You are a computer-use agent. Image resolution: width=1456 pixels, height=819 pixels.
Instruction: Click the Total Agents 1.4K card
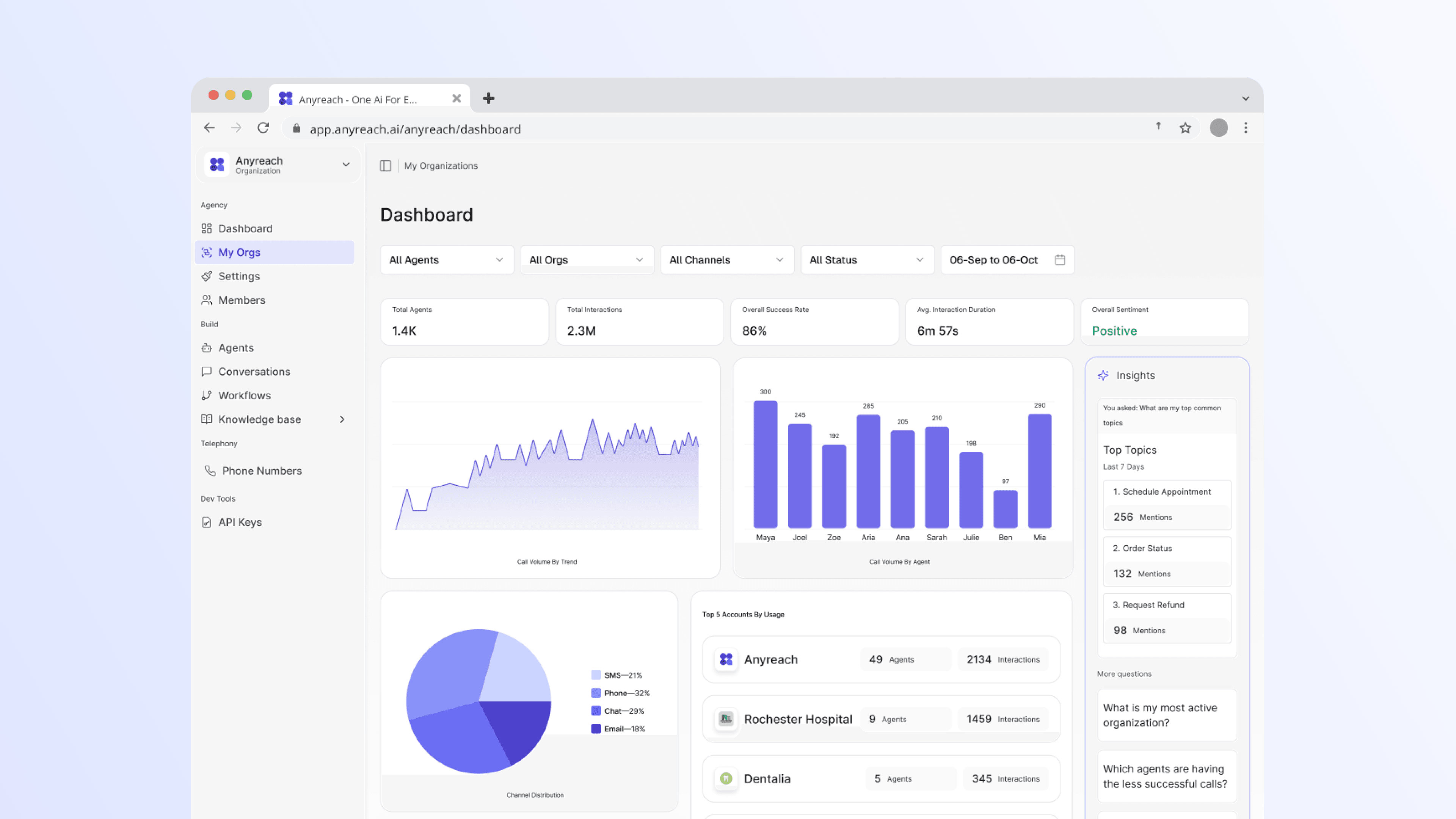coord(464,321)
